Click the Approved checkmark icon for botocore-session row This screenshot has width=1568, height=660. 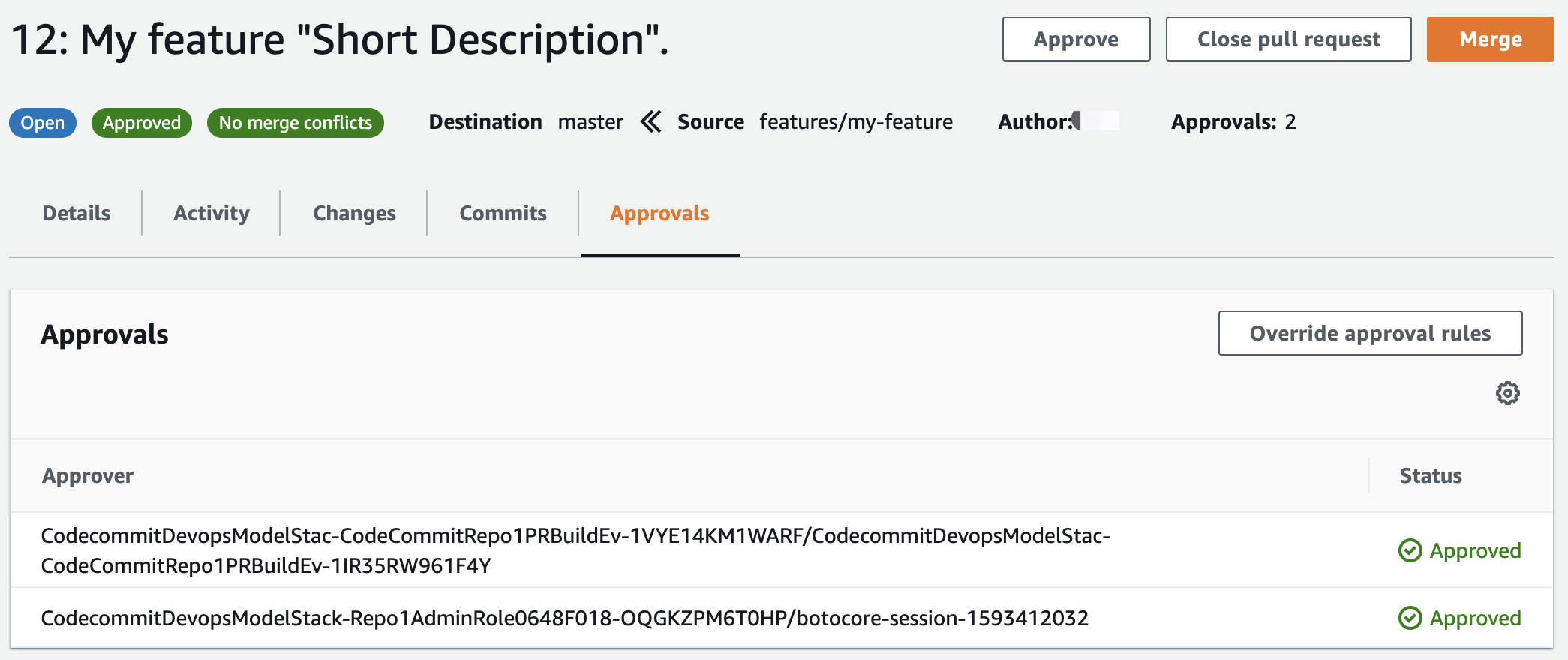click(1410, 618)
